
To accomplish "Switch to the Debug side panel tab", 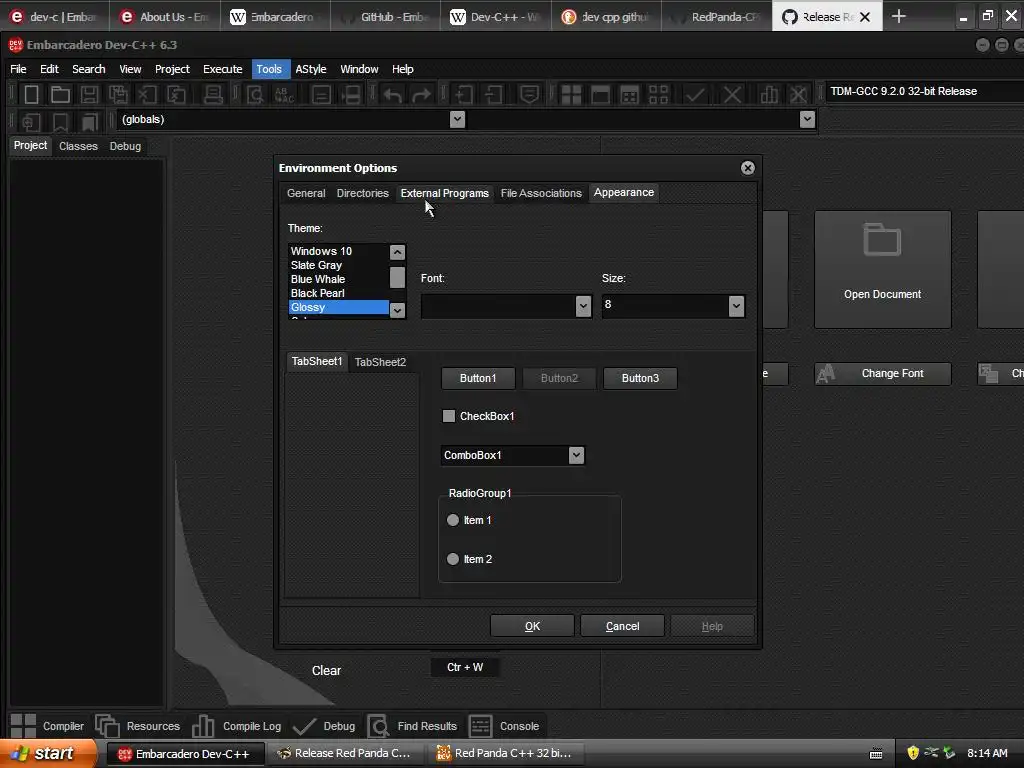I will [x=125, y=146].
